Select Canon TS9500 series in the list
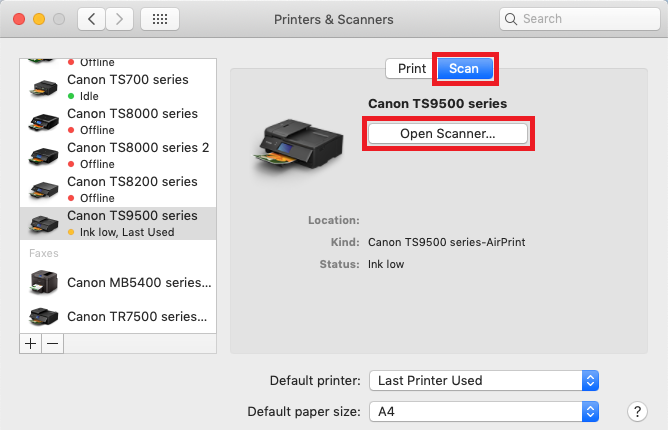This screenshot has height=430, width=668. tap(132, 222)
